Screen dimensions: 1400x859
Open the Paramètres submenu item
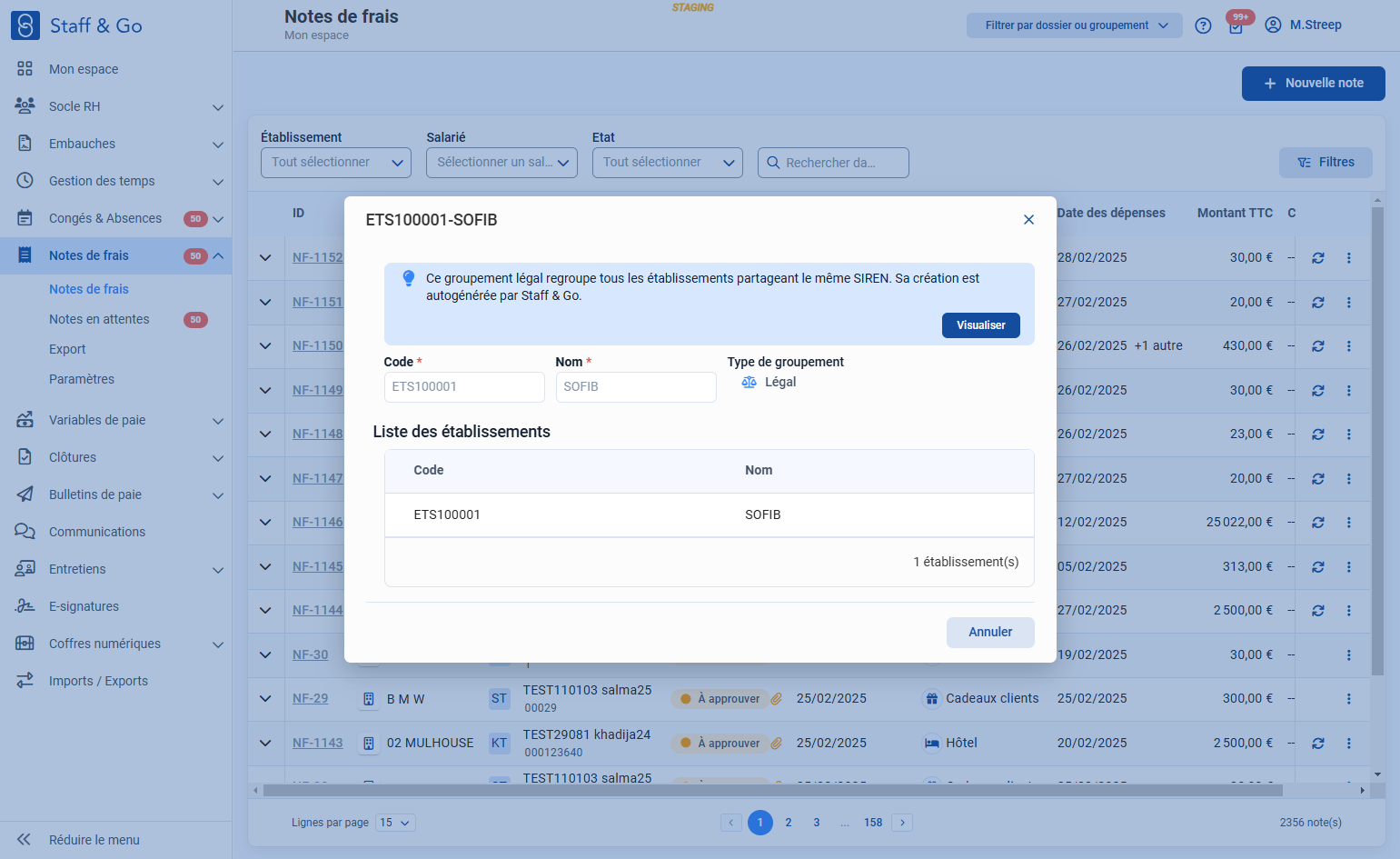[x=82, y=379]
